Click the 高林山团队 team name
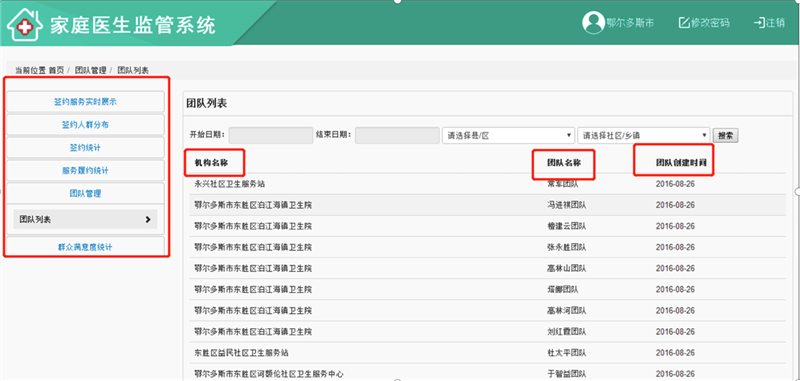The width and height of the screenshot is (800, 381). 566,268
